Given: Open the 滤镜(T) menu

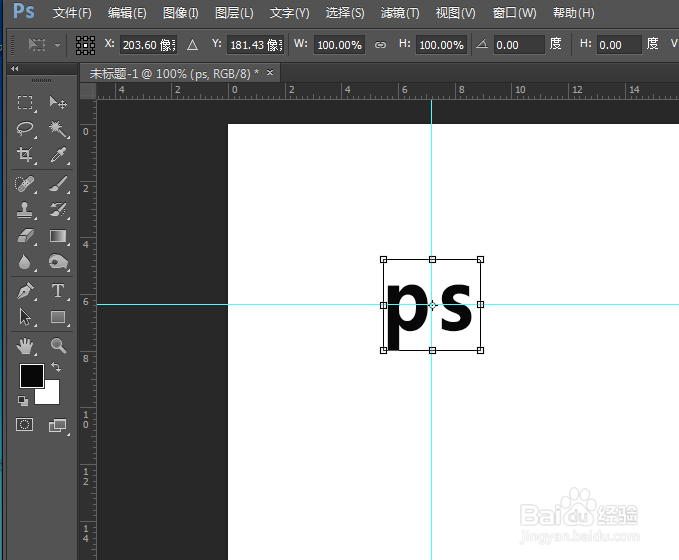Looking at the screenshot, I should (x=400, y=13).
